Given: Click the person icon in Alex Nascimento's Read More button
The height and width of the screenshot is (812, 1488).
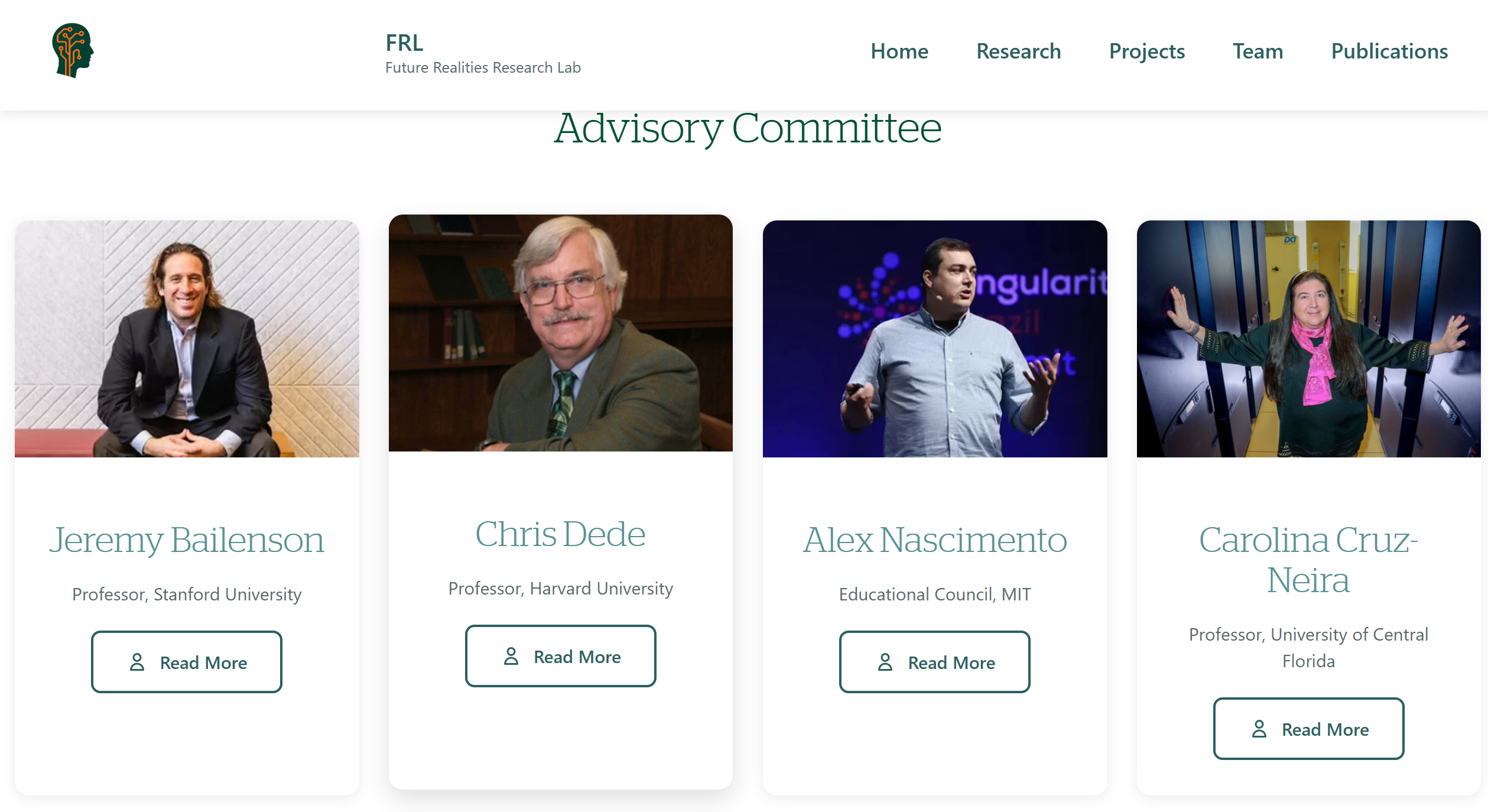Looking at the screenshot, I should (x=885, y=663).
